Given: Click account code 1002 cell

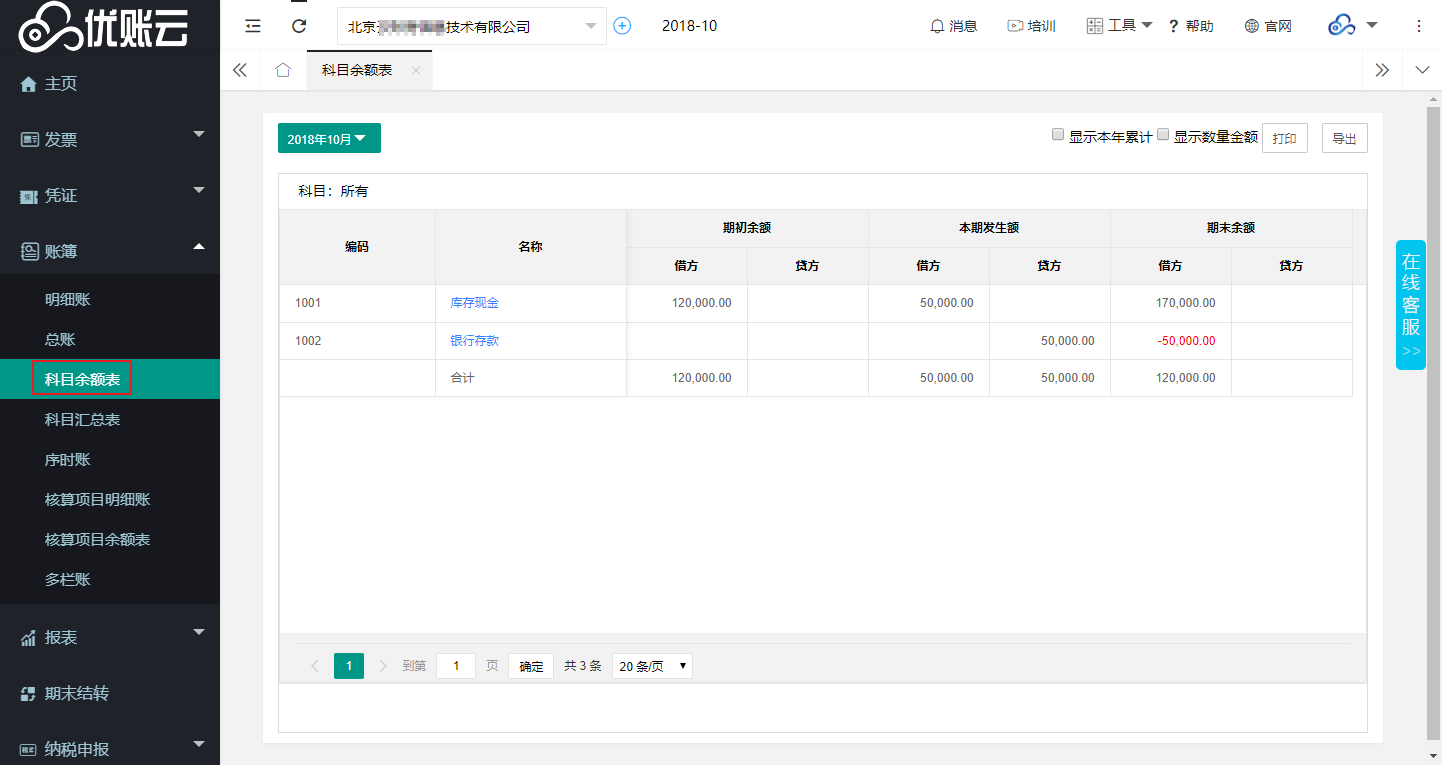Looking at the screenshot, I should click(x=357, y=341).
